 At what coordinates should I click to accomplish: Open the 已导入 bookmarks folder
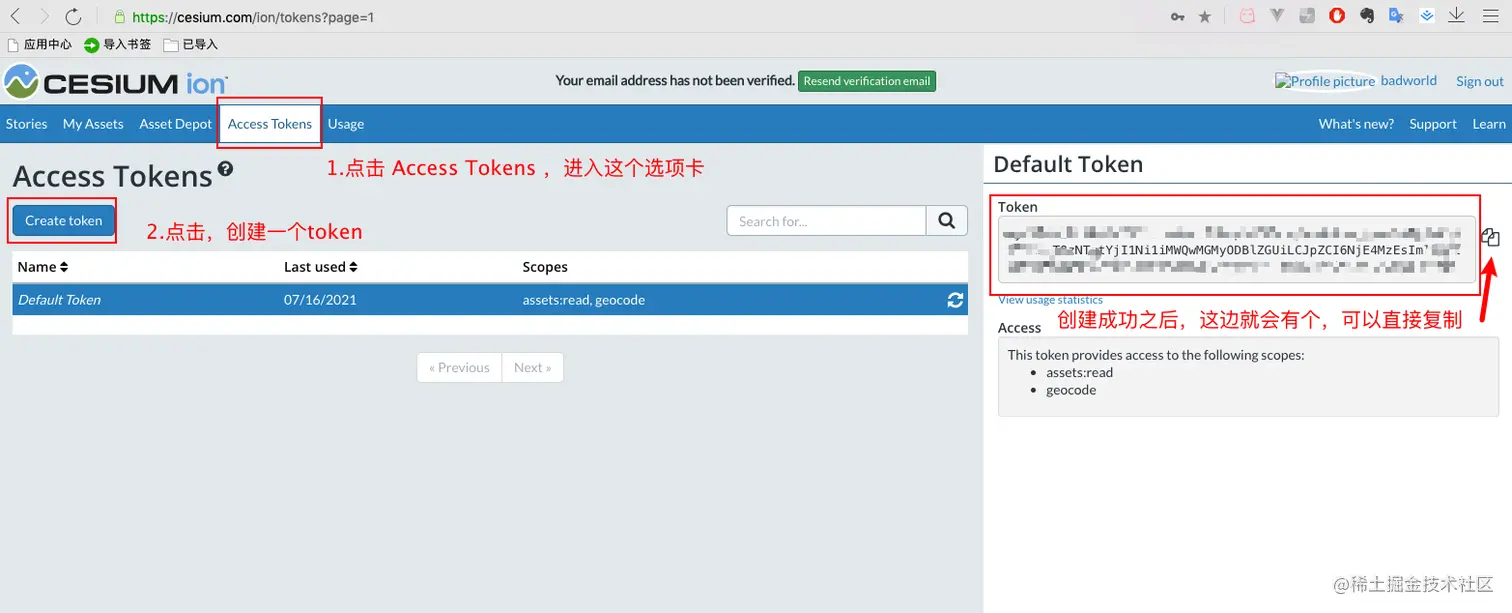[x=190, y=45]
